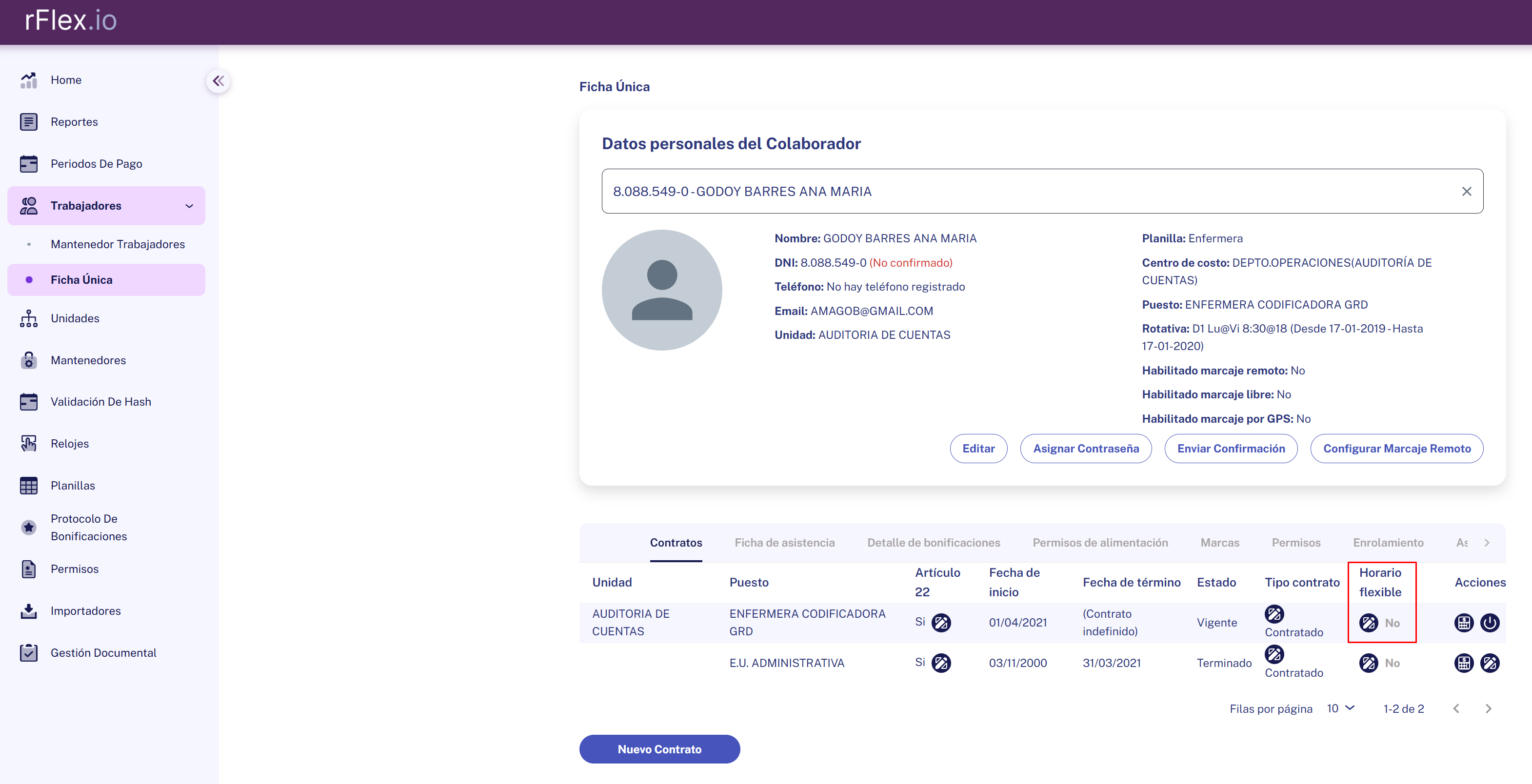Collapse the Trabajadores menu
The height and width of the screenshot is (784, 1532).
point(189,206)
